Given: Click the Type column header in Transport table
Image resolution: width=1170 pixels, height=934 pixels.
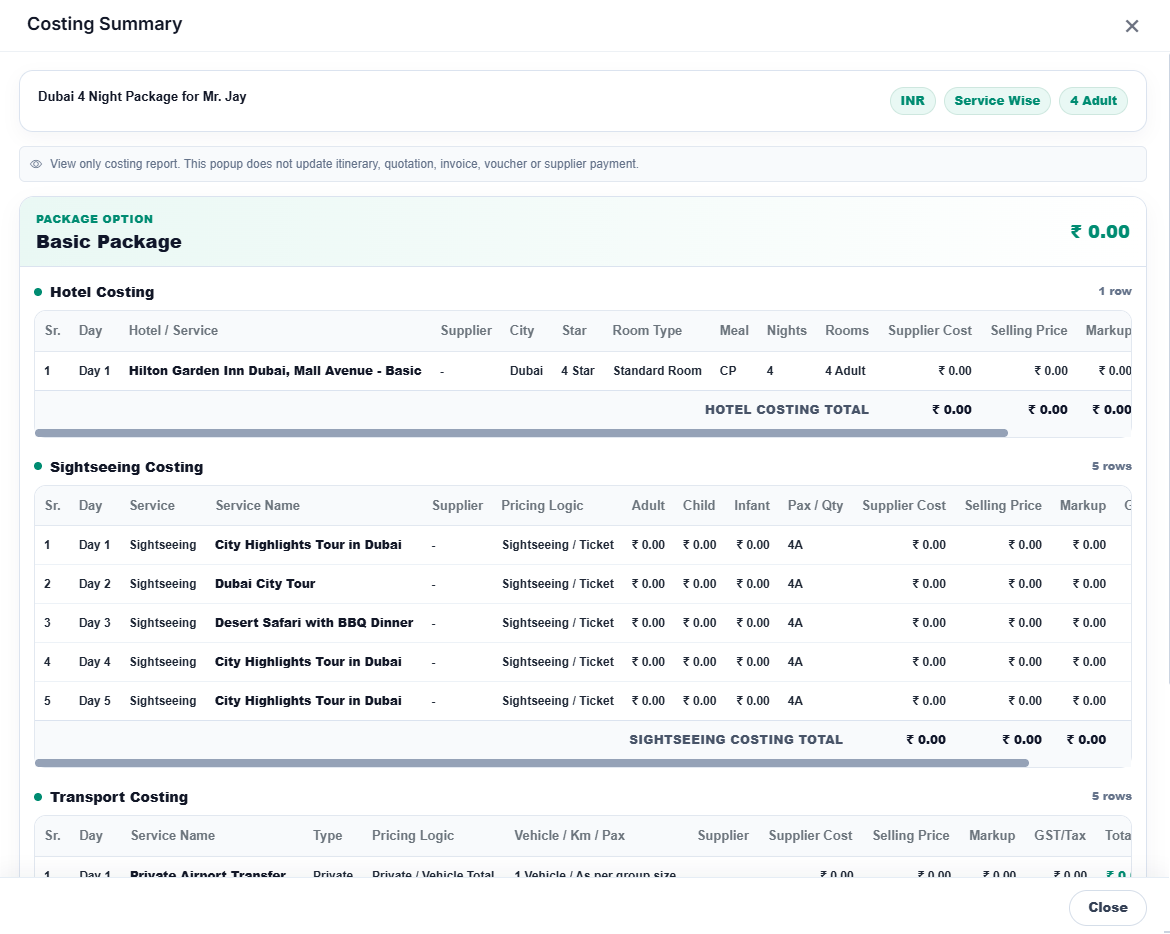Looking at the screenshot, I should tap(328, 836).
